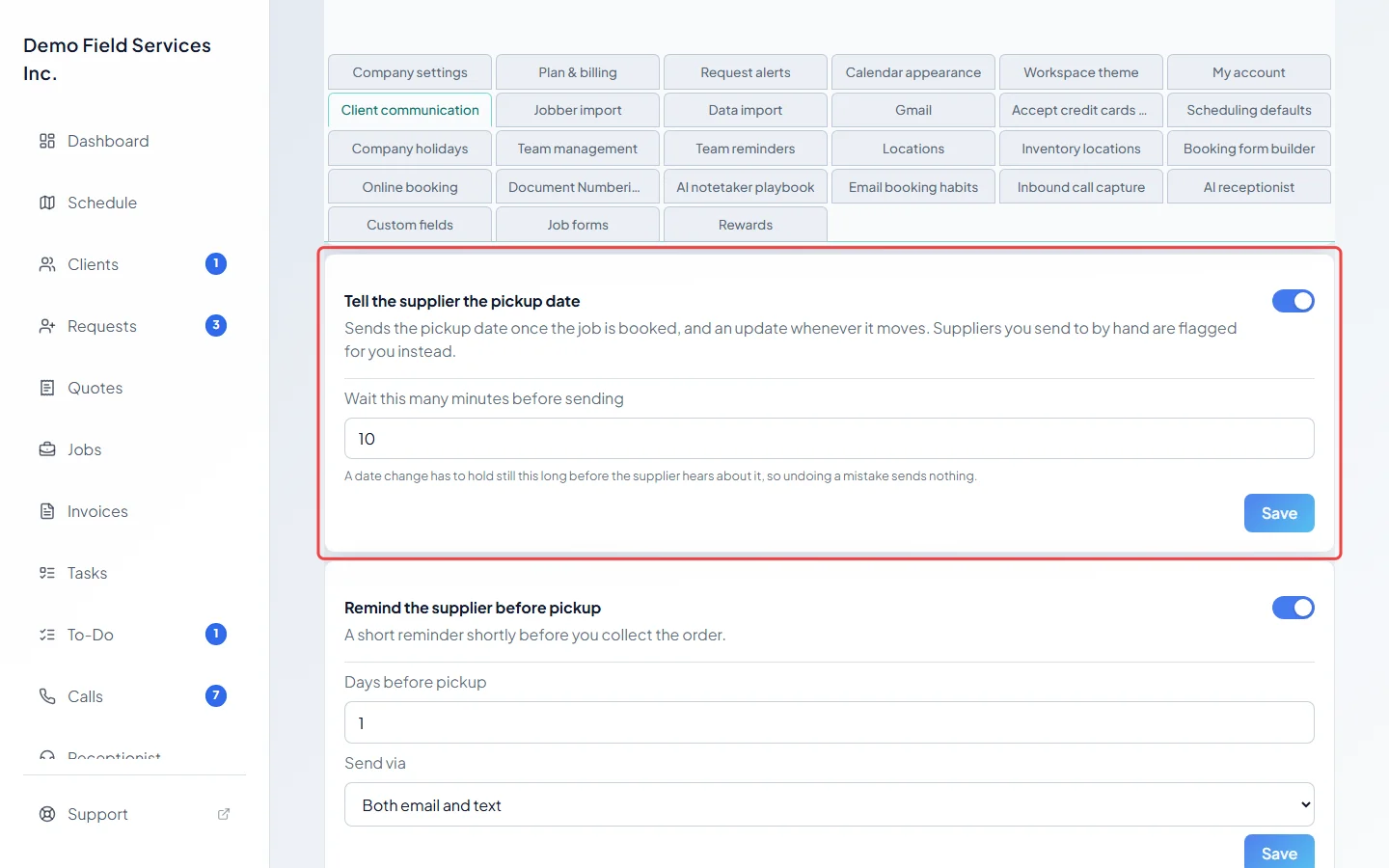Viewport: 1389px width, 868px height.
Task: Click the Calls phone icon
Action: tap(47, 696)
